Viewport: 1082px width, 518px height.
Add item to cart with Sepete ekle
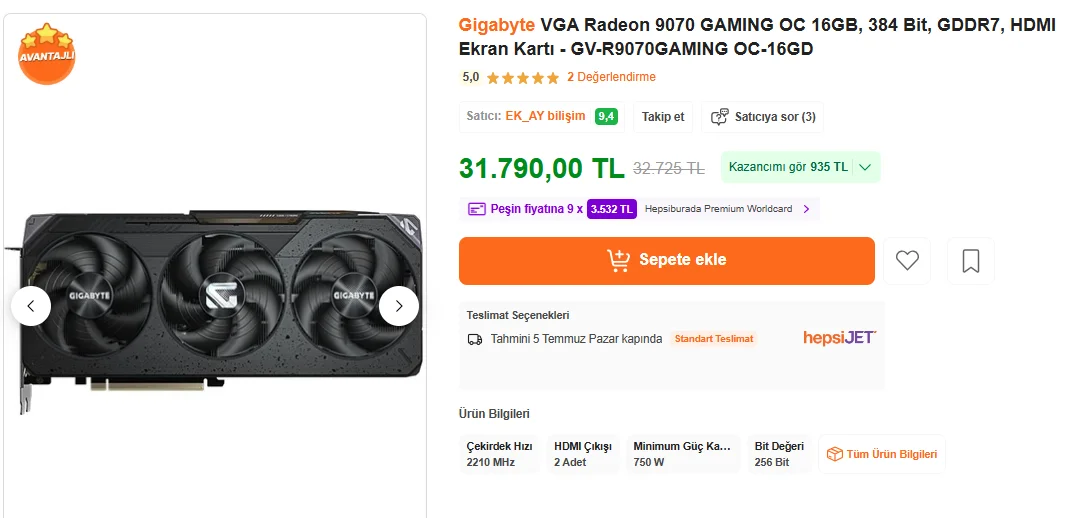pyautogui.click(x=667, y=261)
